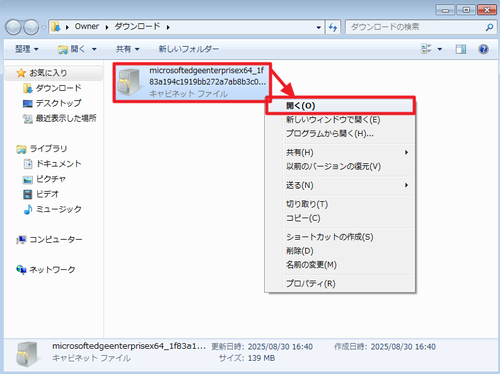500x374 pixels.
Task: Select ライブラリ in the navigation pane
Action: coord(48,149)
